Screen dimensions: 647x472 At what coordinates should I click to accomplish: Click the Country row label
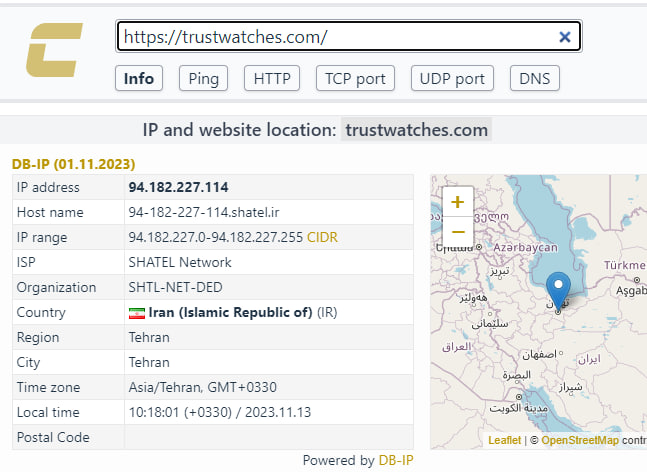tap(41, 313)
